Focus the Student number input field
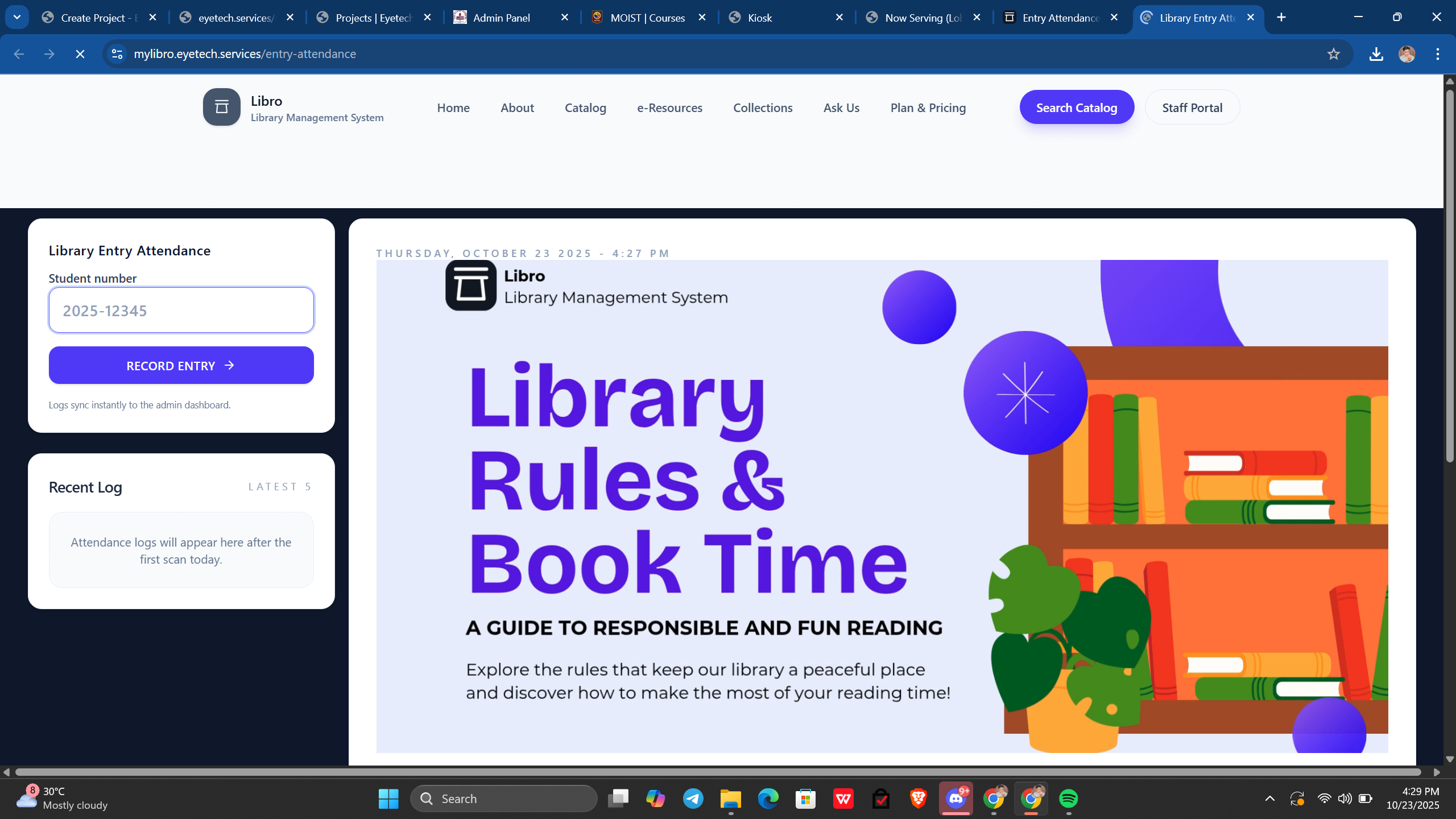Screen dimensions: 1456x819 181,311
